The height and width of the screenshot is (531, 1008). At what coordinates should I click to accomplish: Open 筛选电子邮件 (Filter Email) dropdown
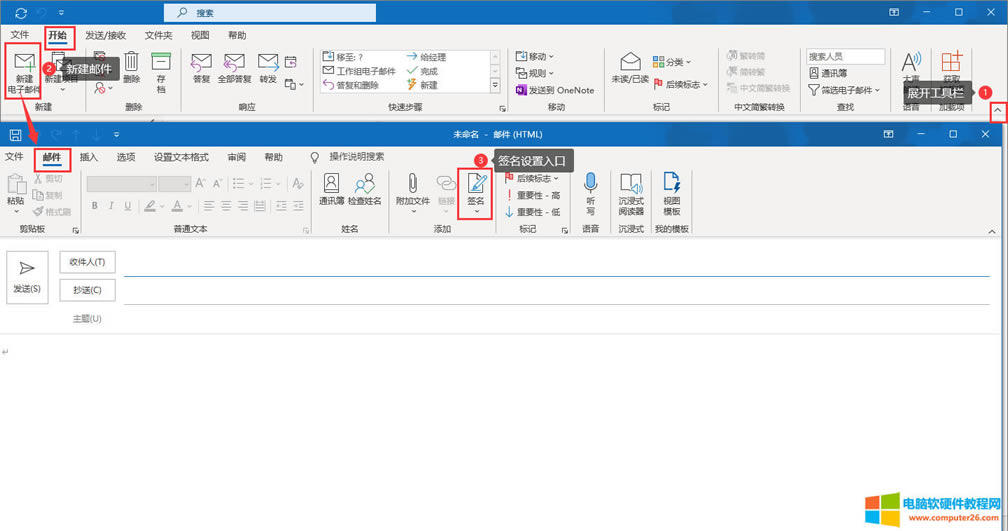click(x=846, y=90)
